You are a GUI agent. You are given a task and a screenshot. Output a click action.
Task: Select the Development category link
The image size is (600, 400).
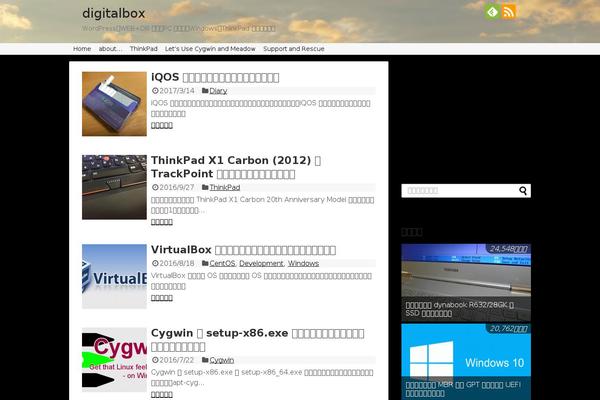[261, 263]
